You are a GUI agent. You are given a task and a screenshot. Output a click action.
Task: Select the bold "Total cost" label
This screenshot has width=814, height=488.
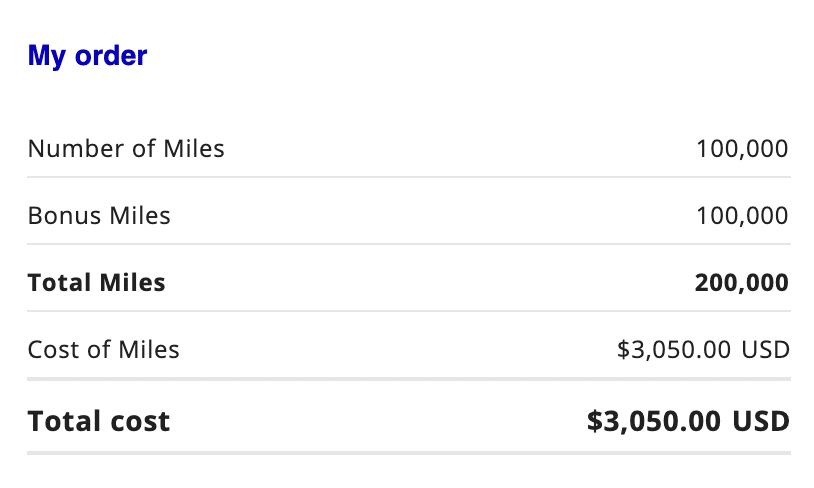(x=99, y=421)
